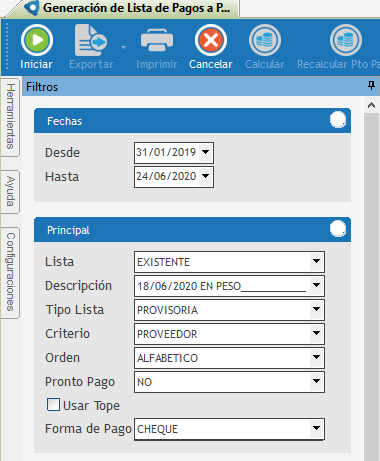This screenshot has width=380, height=461.
Task: Collapse the Principal section round toggle
Action: coord(338,229)
